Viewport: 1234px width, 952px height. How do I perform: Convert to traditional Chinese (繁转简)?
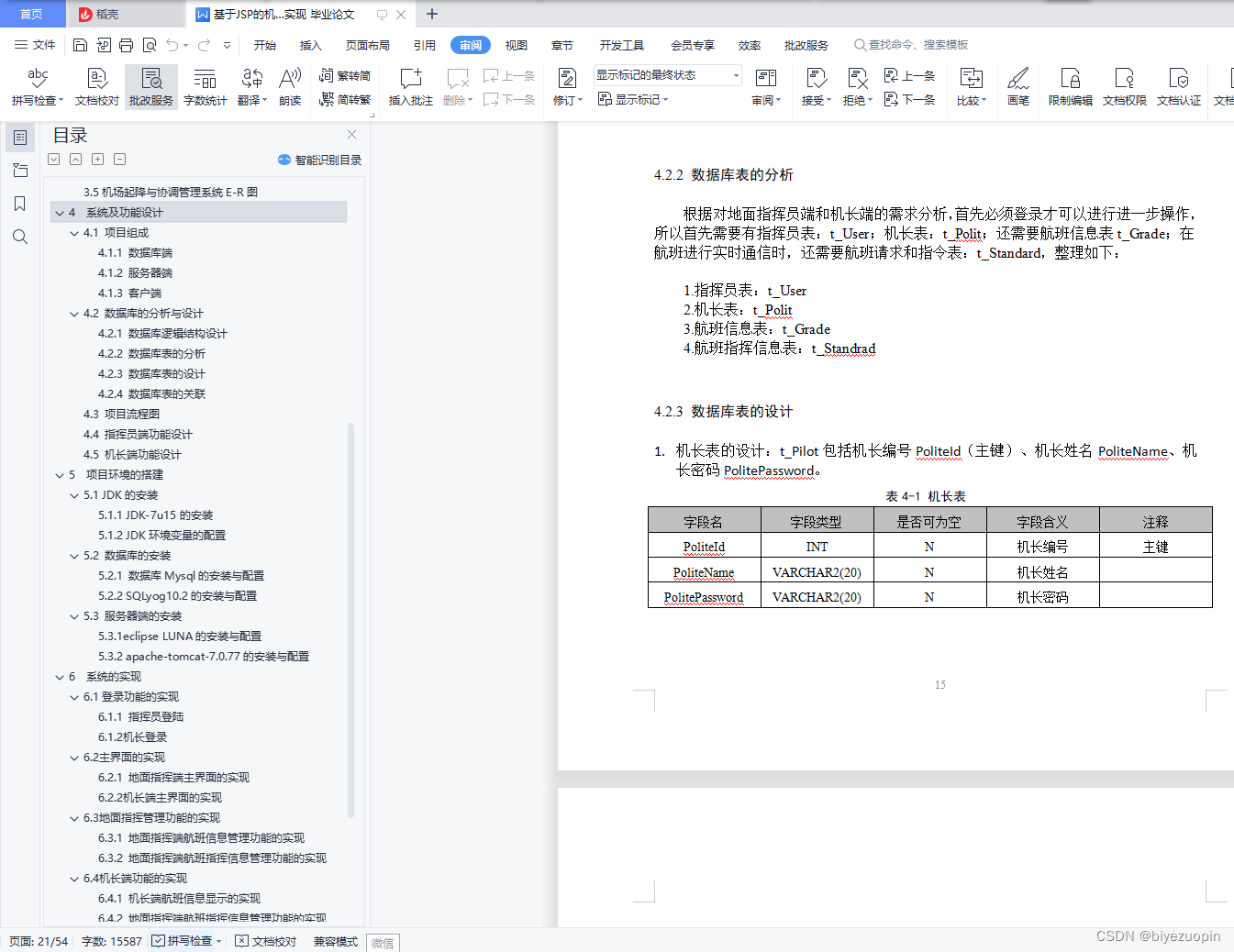tap(345, 76)
